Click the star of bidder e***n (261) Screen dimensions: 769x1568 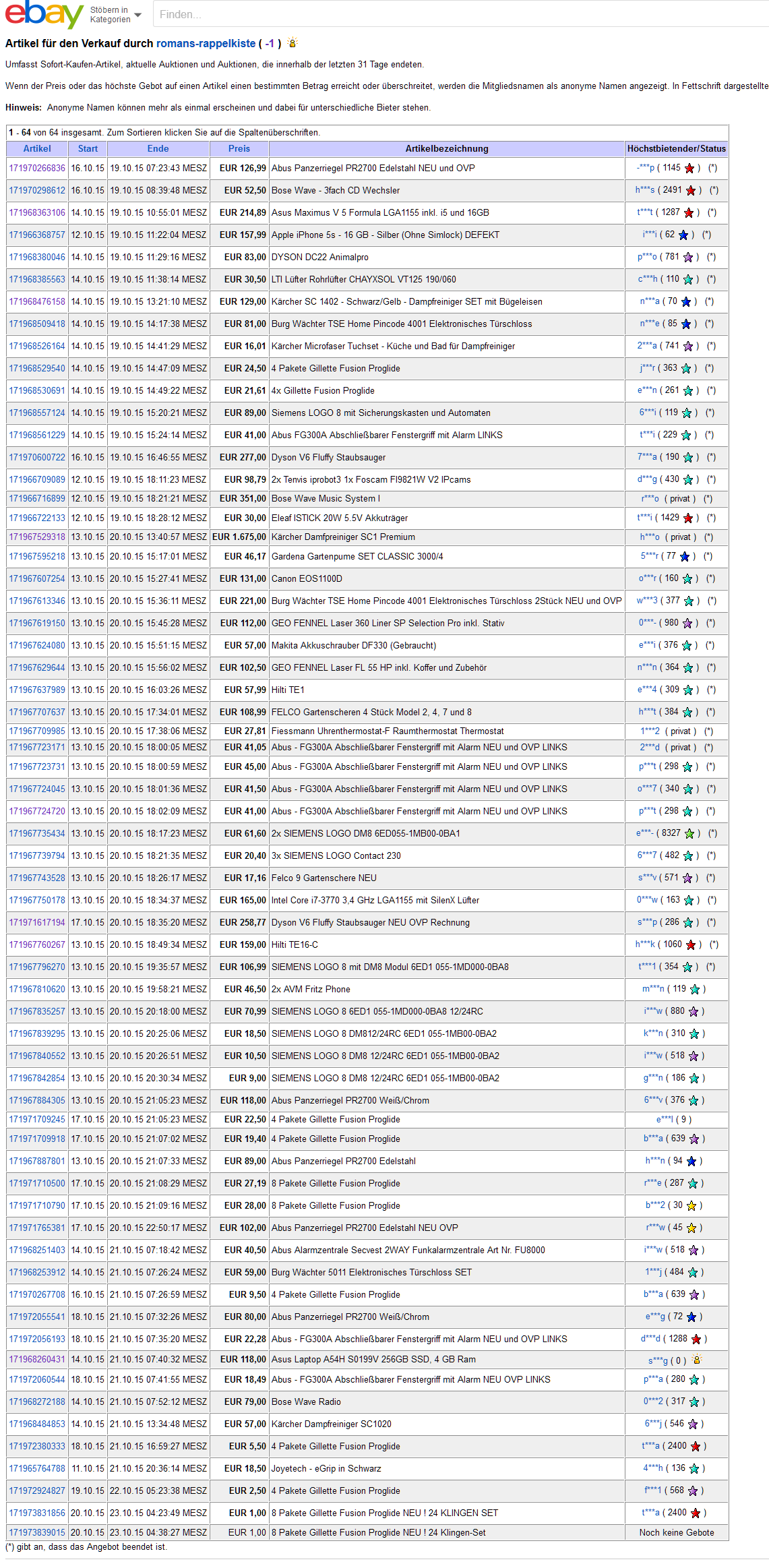(688, 391)
